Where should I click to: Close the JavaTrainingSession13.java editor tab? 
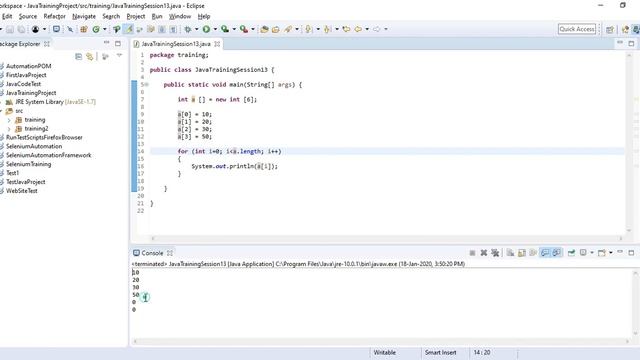217,44
